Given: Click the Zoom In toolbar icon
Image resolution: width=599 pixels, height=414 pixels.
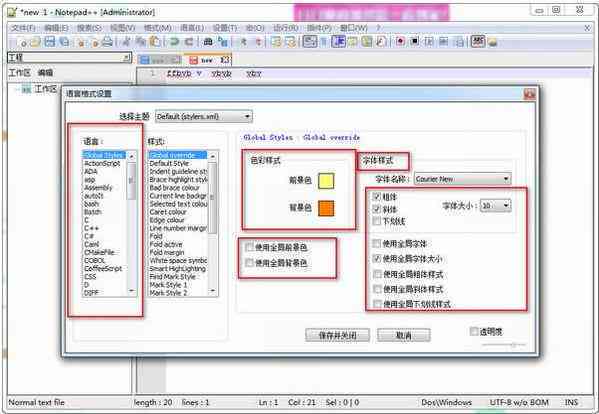Looking at the screenshot, I should pyautogui.click(x=243, y=42).
